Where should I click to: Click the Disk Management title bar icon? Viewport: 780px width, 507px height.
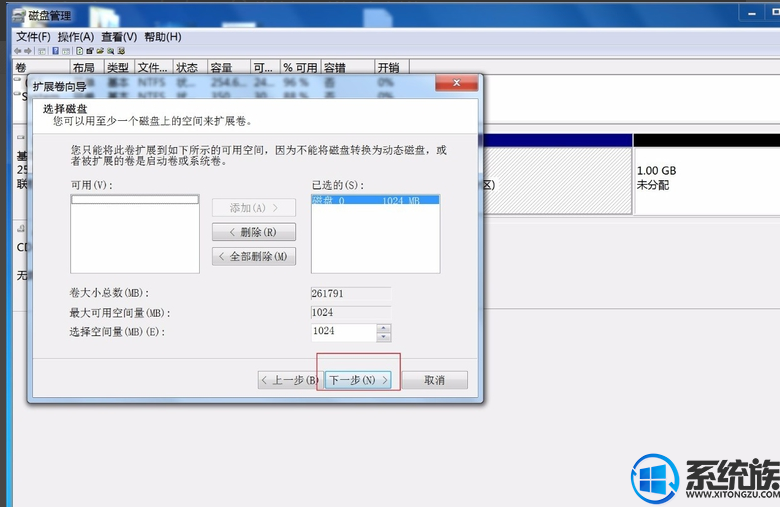point(19,16)
